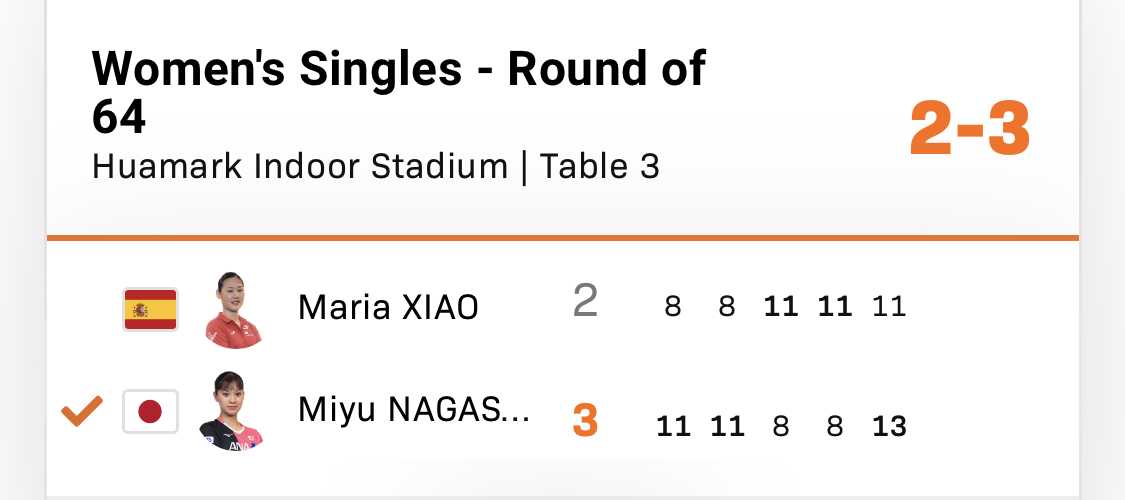
Task: Click Maria Xiao's third game score 11
Action: 781,307
